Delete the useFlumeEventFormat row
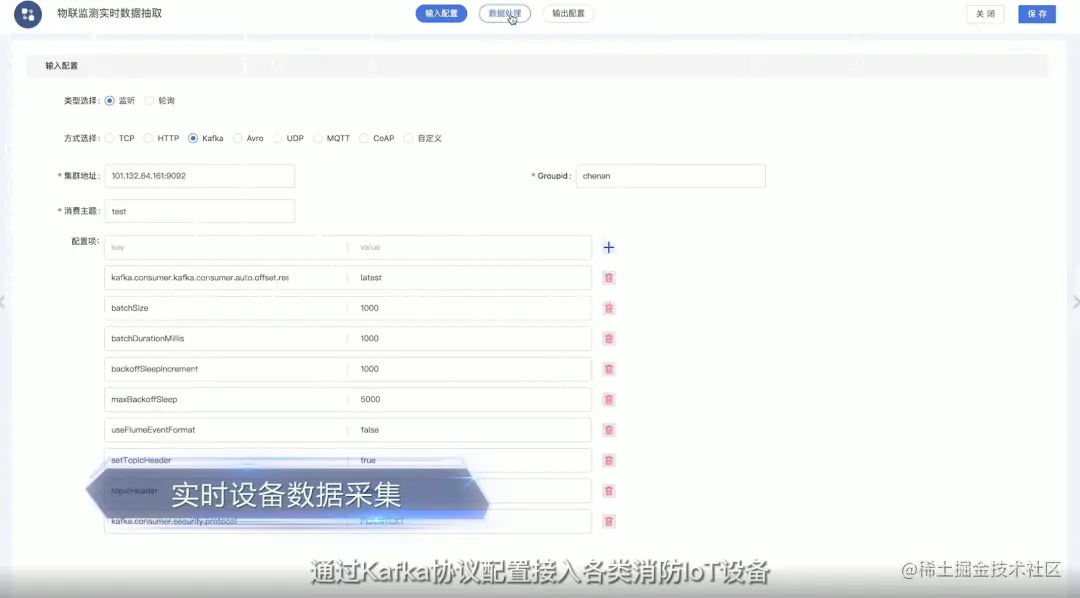This screenshot has height=598, width=1080. 609,429
